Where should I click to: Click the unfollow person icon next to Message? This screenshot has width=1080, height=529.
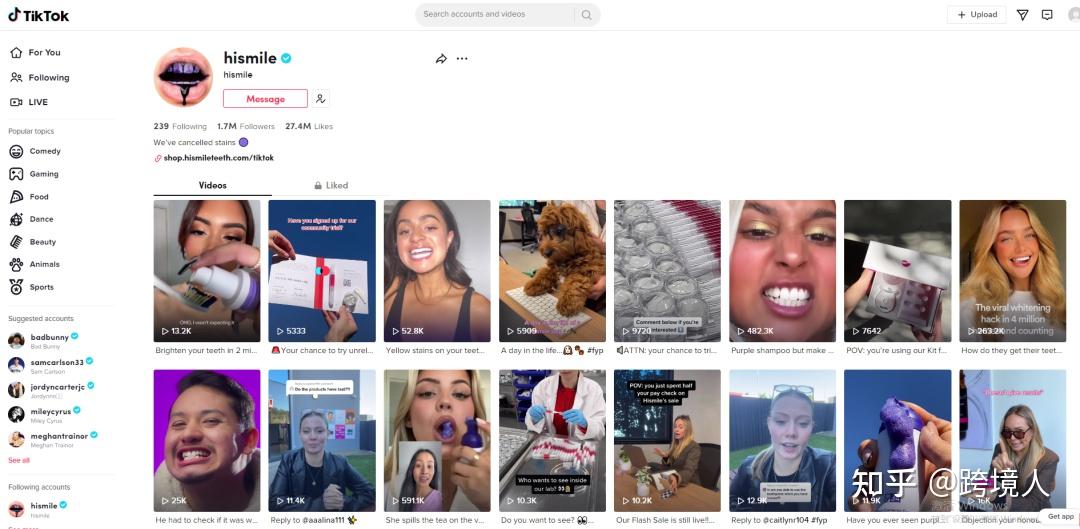click(x=320, y=98)
